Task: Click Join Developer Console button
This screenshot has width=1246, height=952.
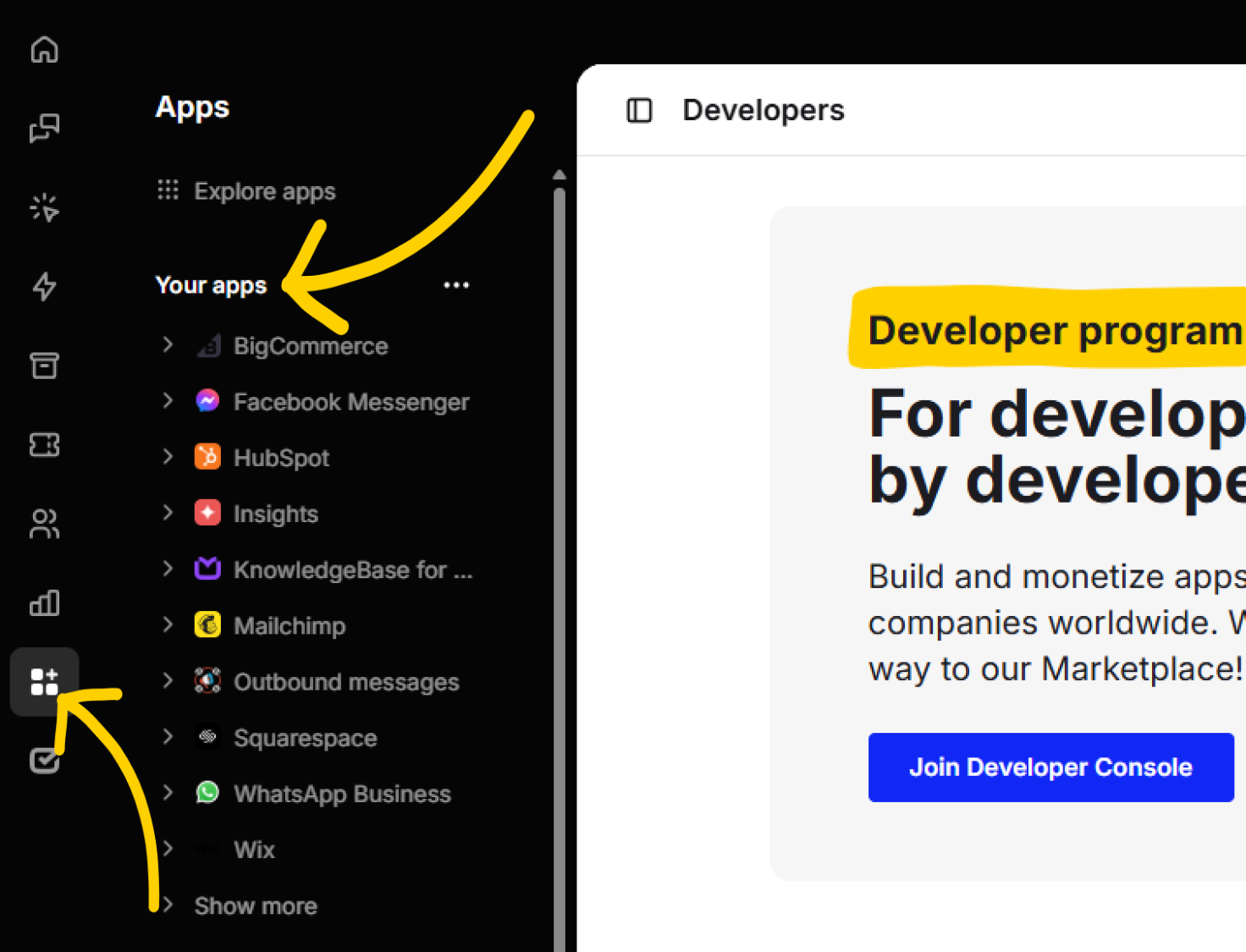Action: click(x=1051, y=768)
